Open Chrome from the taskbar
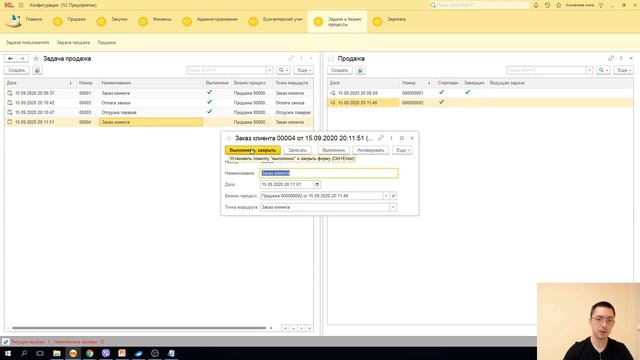This screenshot has height=360, width=640. coord(89,353)
